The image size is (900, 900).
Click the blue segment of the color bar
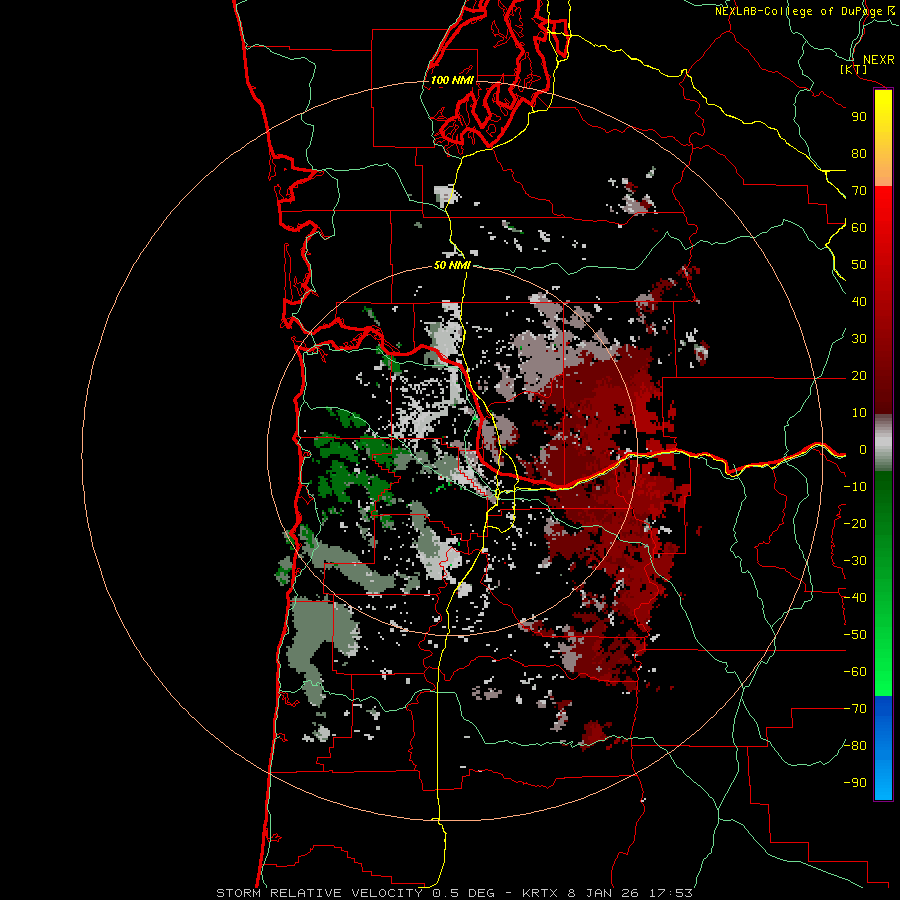(884, 747)
